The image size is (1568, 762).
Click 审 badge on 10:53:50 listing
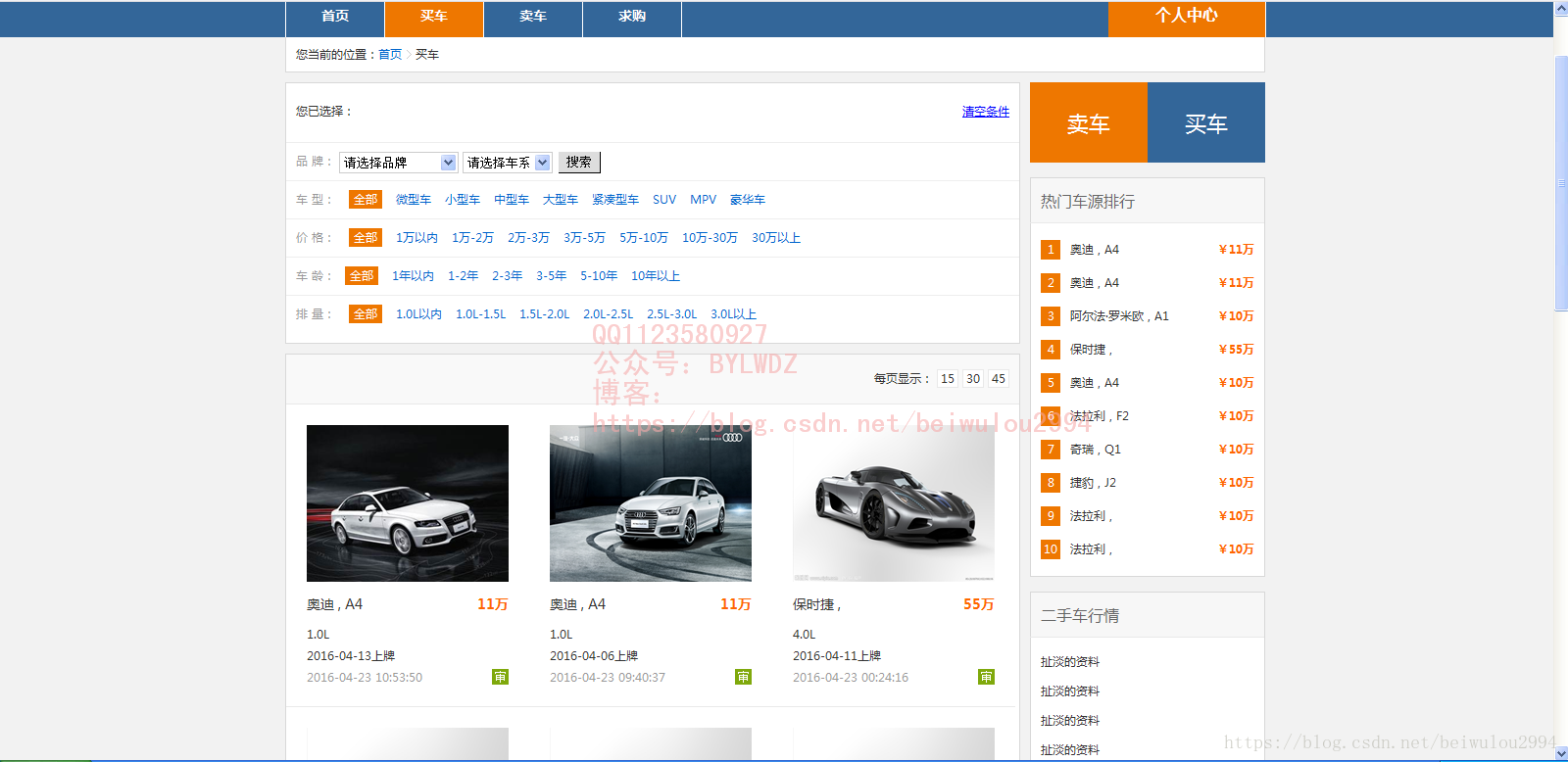pyautogui.click(x=500, y=677)
